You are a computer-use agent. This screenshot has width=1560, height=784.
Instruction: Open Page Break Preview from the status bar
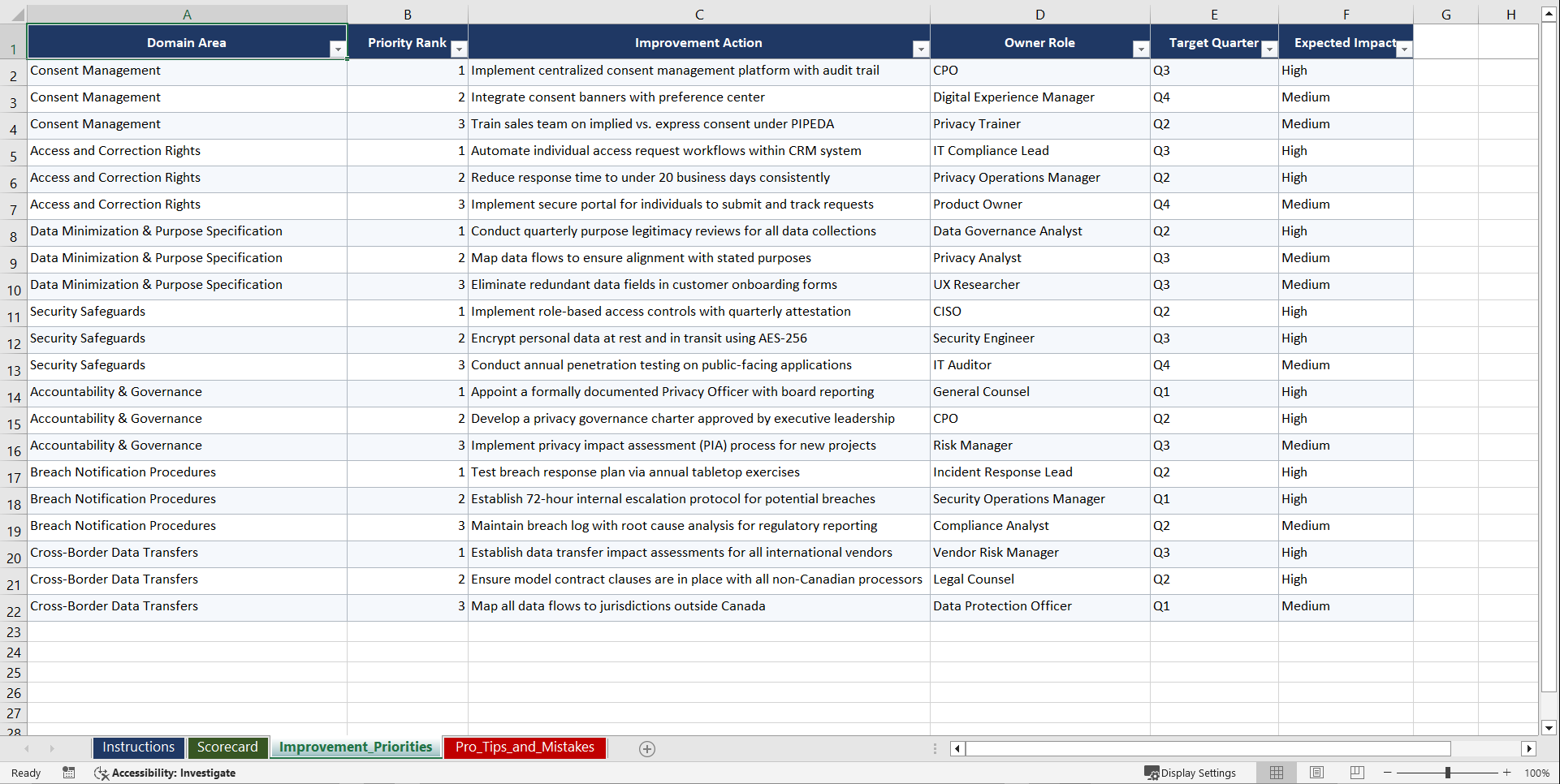(x=1357, y=773)
